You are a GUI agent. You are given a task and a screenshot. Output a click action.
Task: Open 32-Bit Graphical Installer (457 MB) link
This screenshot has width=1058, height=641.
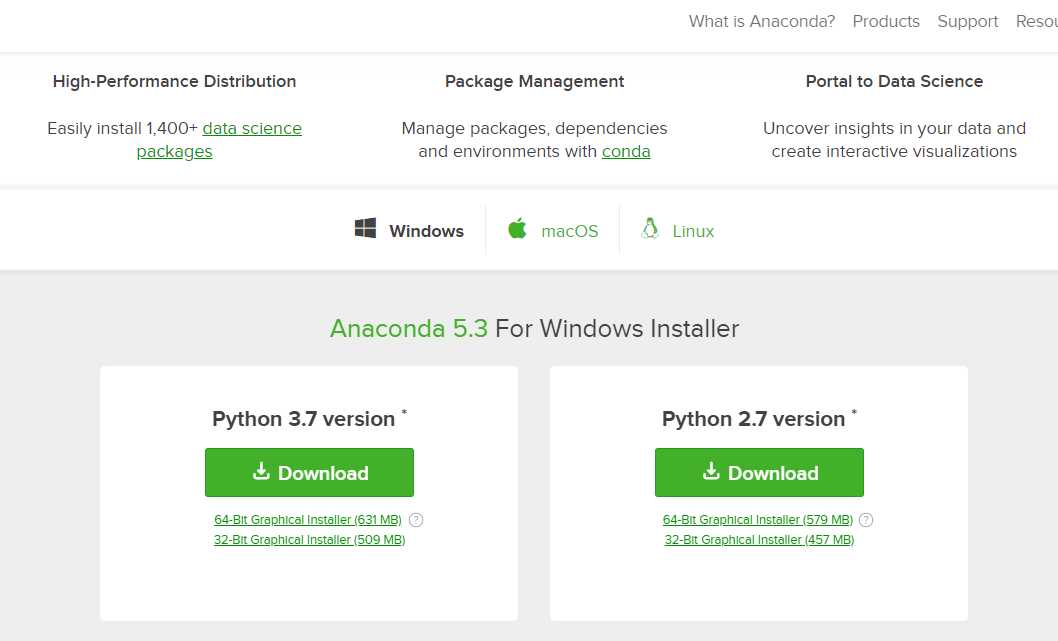coord(759,540)
